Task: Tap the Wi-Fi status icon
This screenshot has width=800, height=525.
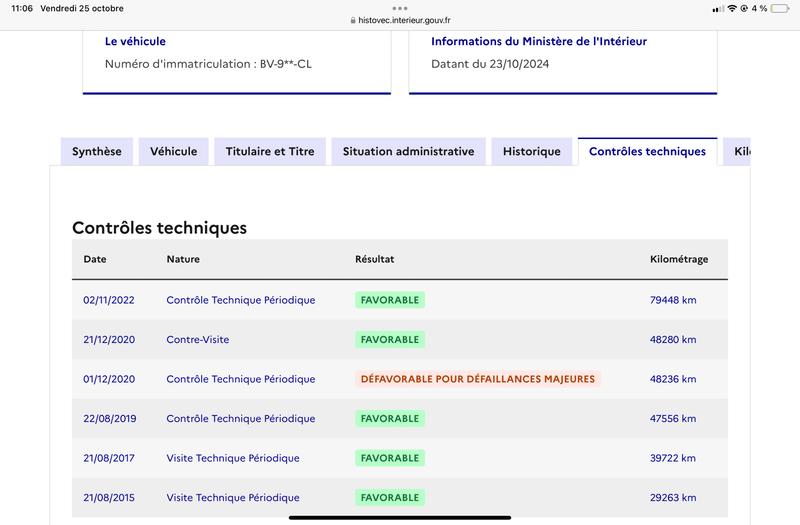Action: click(x=732, y=8)
